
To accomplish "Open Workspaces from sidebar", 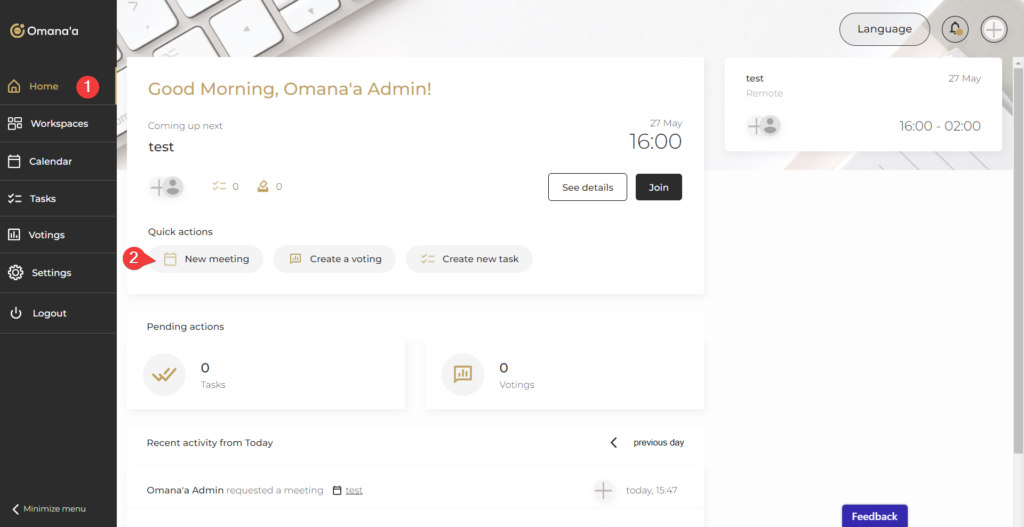I will pos(58,124).
